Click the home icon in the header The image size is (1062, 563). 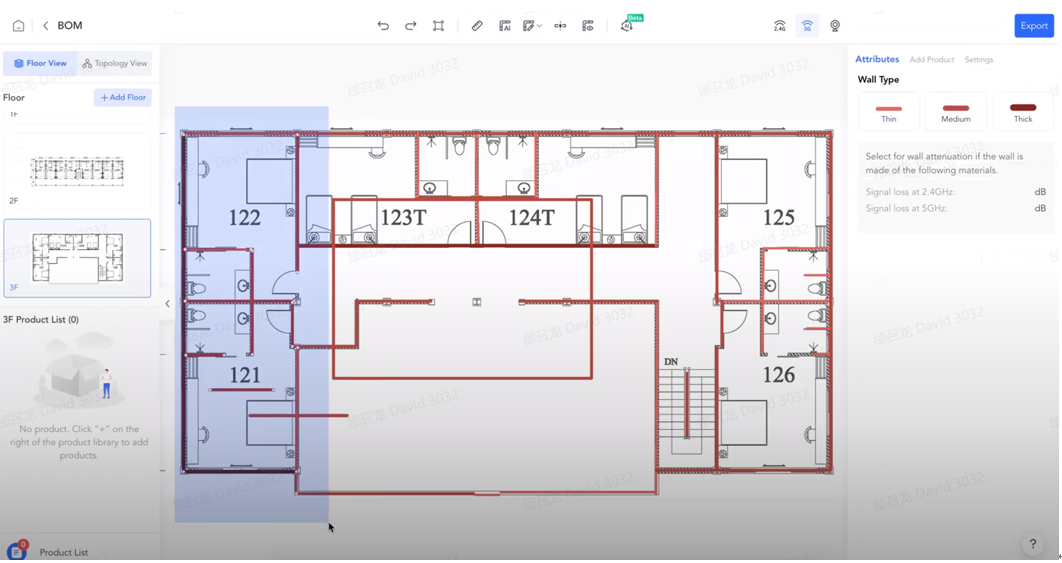[18, 26]
